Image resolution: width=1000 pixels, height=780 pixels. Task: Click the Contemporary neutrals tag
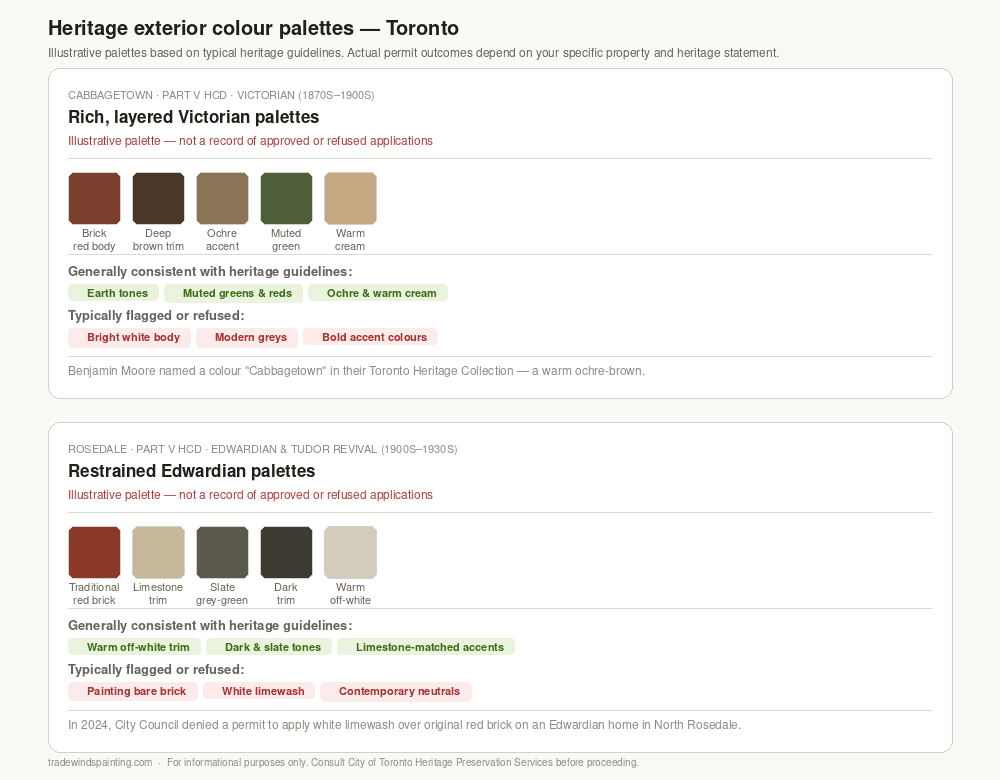pos(396,691)
